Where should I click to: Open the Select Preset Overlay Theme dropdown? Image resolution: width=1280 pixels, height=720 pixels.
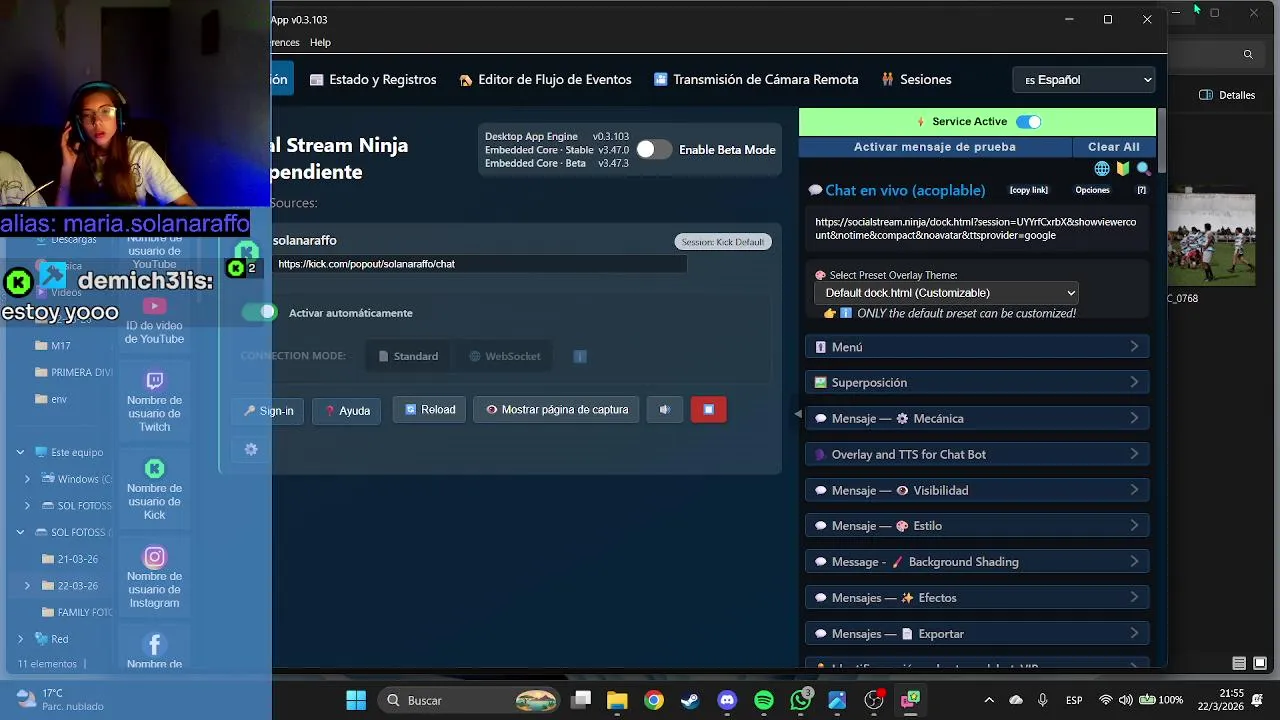pyautogui.click(x=946, y=293)
